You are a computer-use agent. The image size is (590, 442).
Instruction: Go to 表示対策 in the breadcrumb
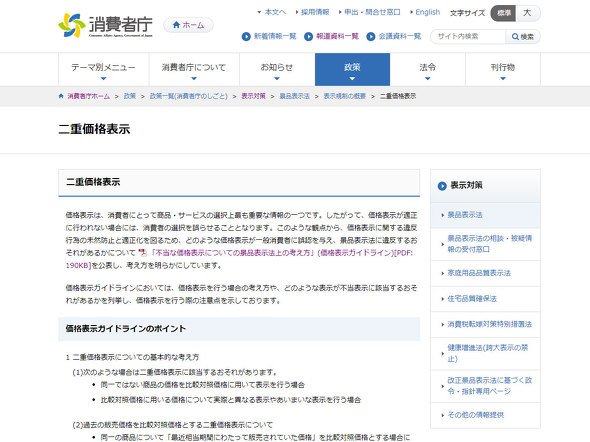[x=253, y=96]
